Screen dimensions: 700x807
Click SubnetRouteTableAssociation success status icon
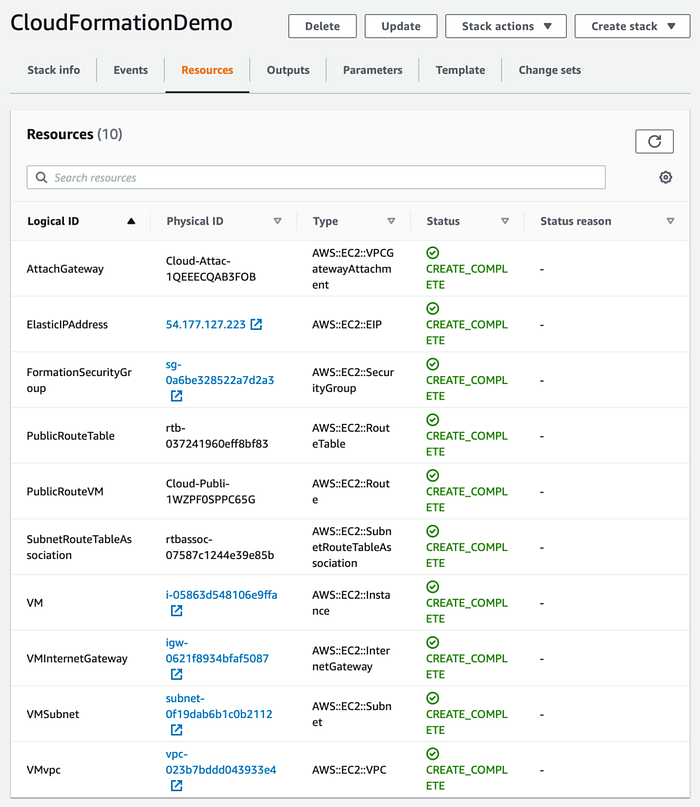(433, 531)
